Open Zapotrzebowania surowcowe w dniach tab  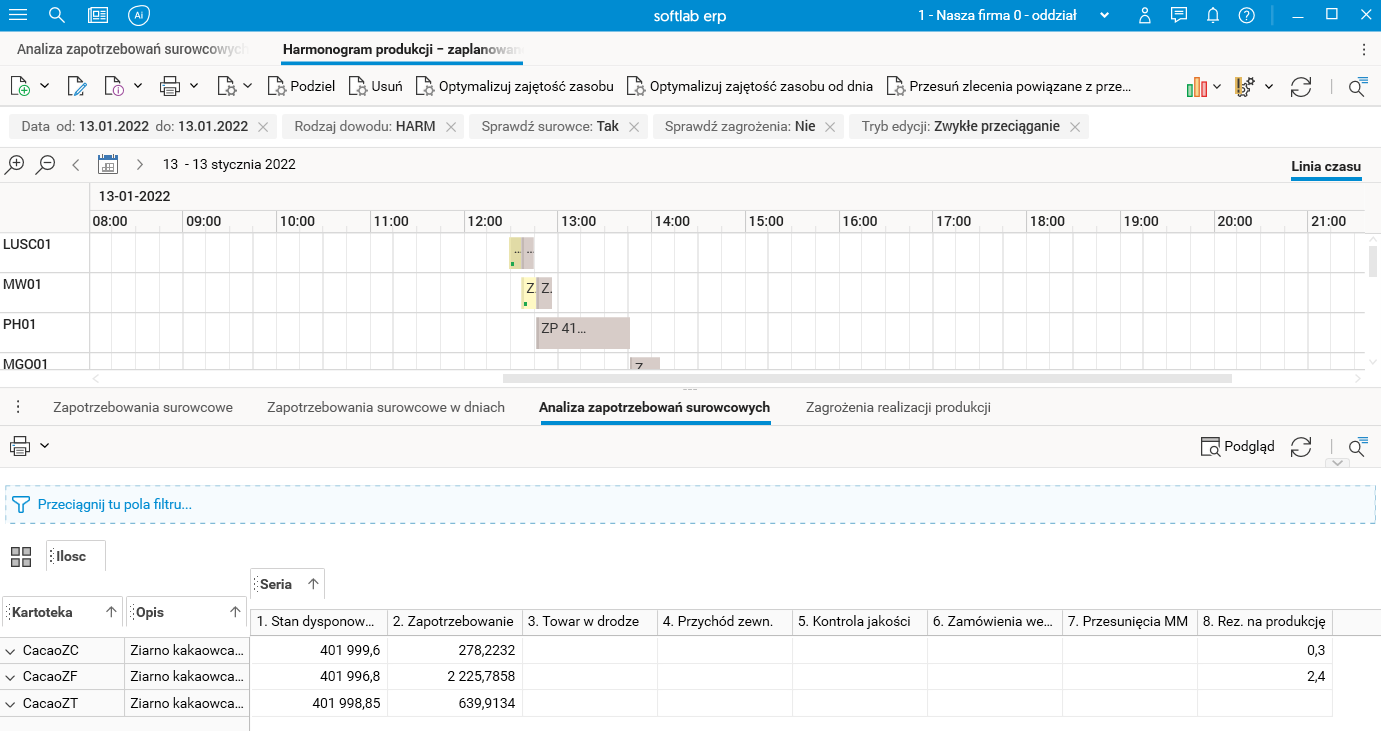[x=386, y=408]
